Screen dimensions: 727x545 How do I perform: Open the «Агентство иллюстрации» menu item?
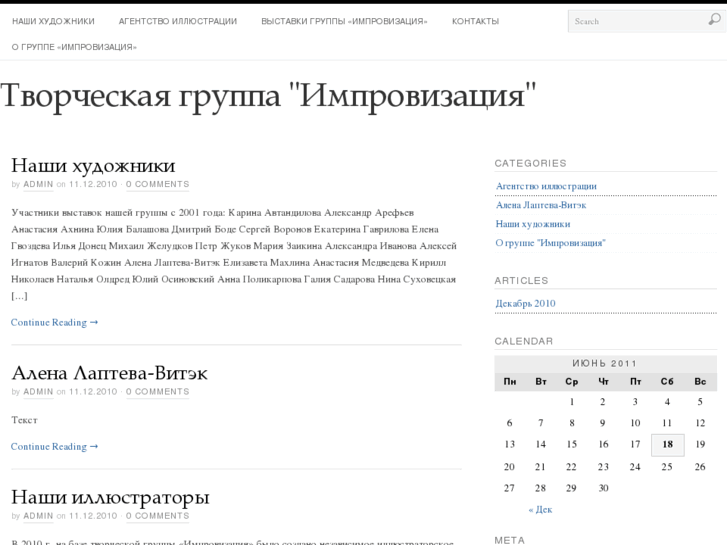(x=178, y=21)
